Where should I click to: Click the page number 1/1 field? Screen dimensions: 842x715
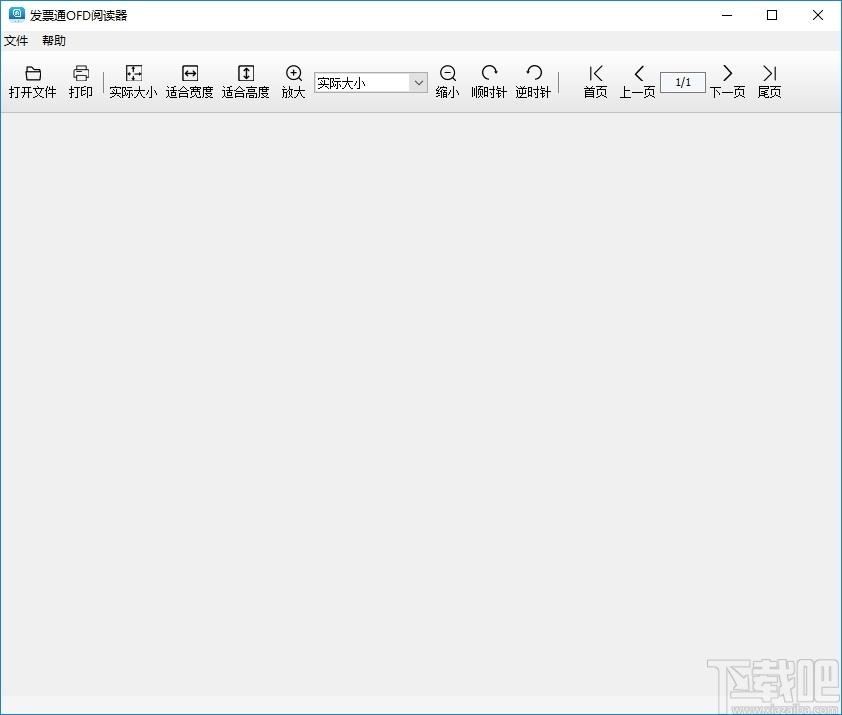683,82
